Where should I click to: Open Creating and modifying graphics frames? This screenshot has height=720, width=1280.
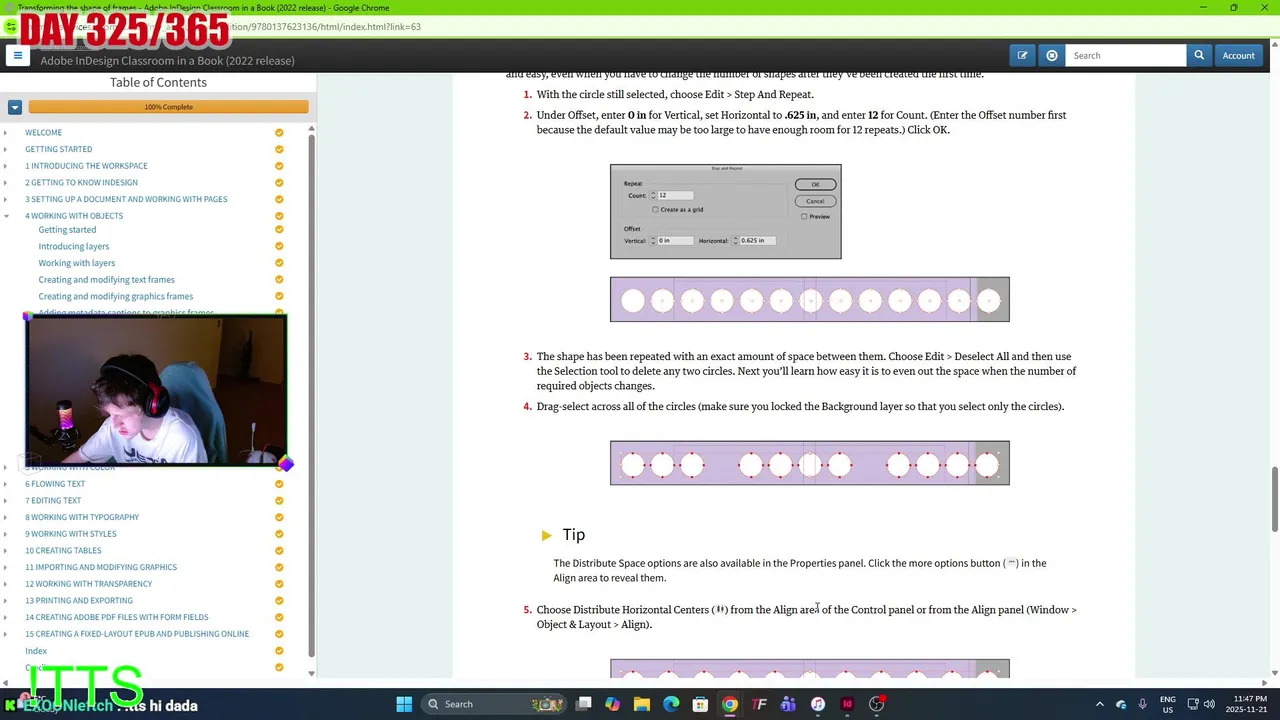click(x=115, y=296)
